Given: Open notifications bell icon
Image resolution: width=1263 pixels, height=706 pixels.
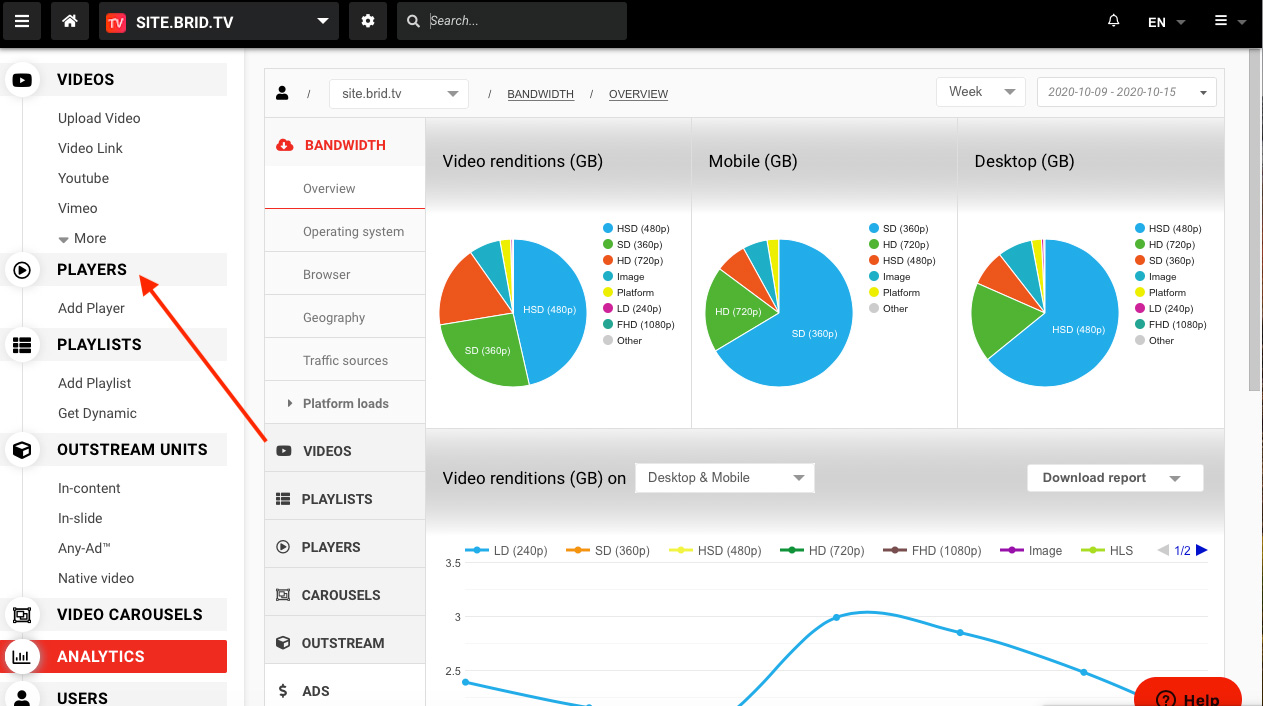Looking at the screenshot, I should (x=1114, y=21).
